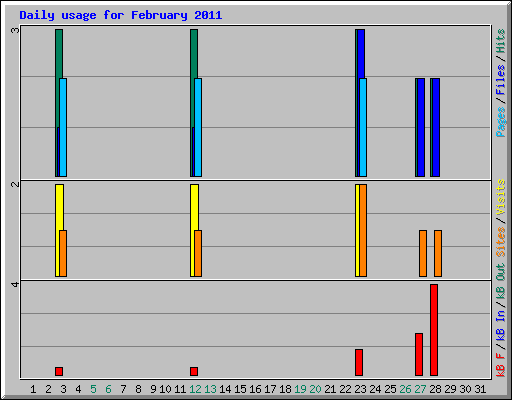Click the 'Sites' legend label
The height and width of the screenshot is (400, 512).
click(501, 242)
